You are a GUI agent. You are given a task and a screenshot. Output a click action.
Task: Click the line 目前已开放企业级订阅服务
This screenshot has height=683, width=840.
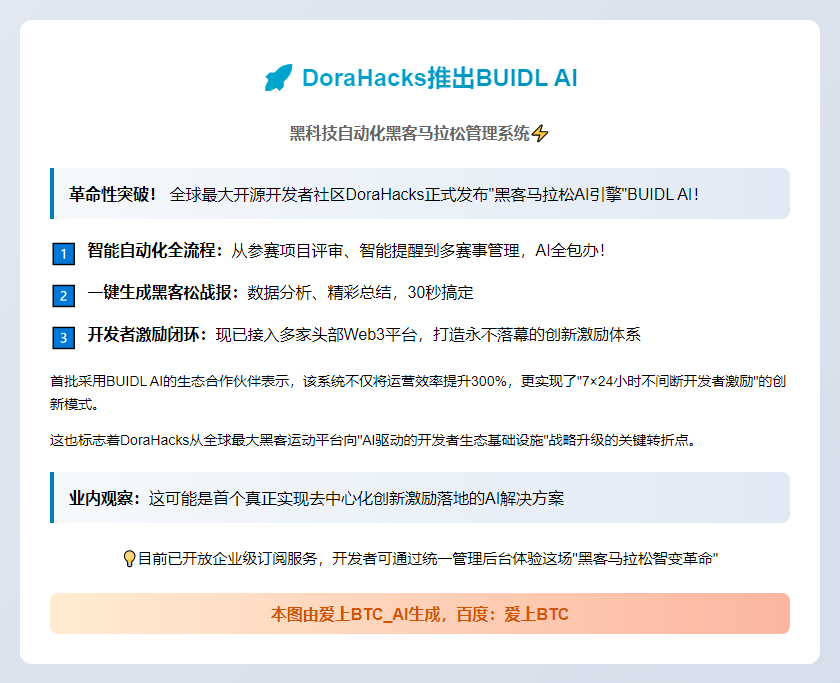[x=428, y=559]
